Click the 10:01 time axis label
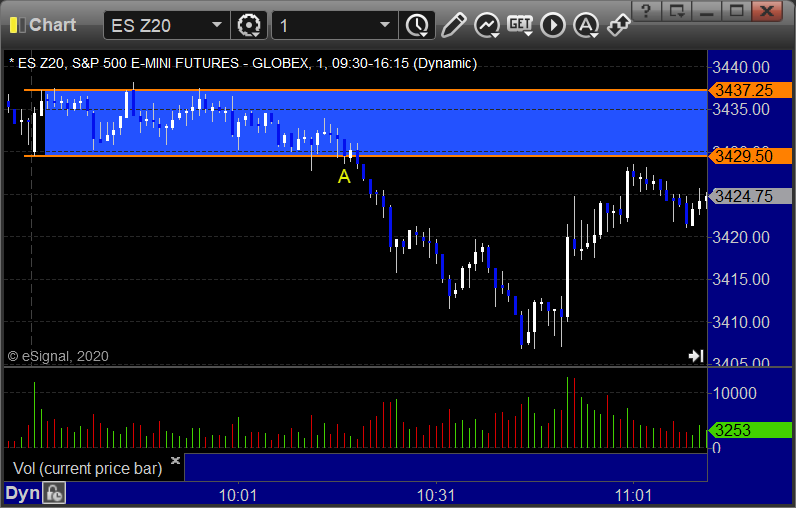This screenshot has height=508, width=796. tap(238, 495)
